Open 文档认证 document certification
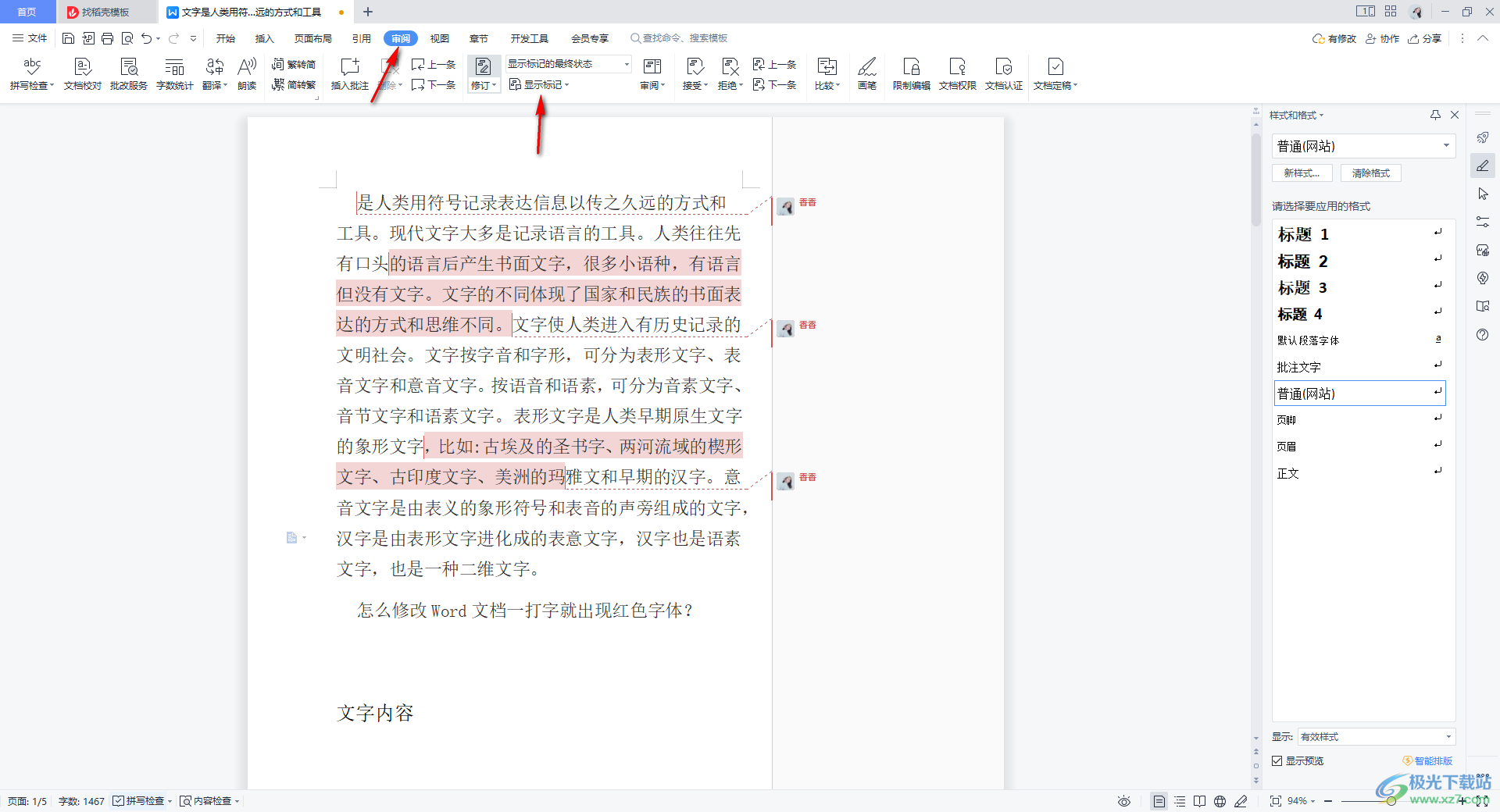 pos(1004,74)
